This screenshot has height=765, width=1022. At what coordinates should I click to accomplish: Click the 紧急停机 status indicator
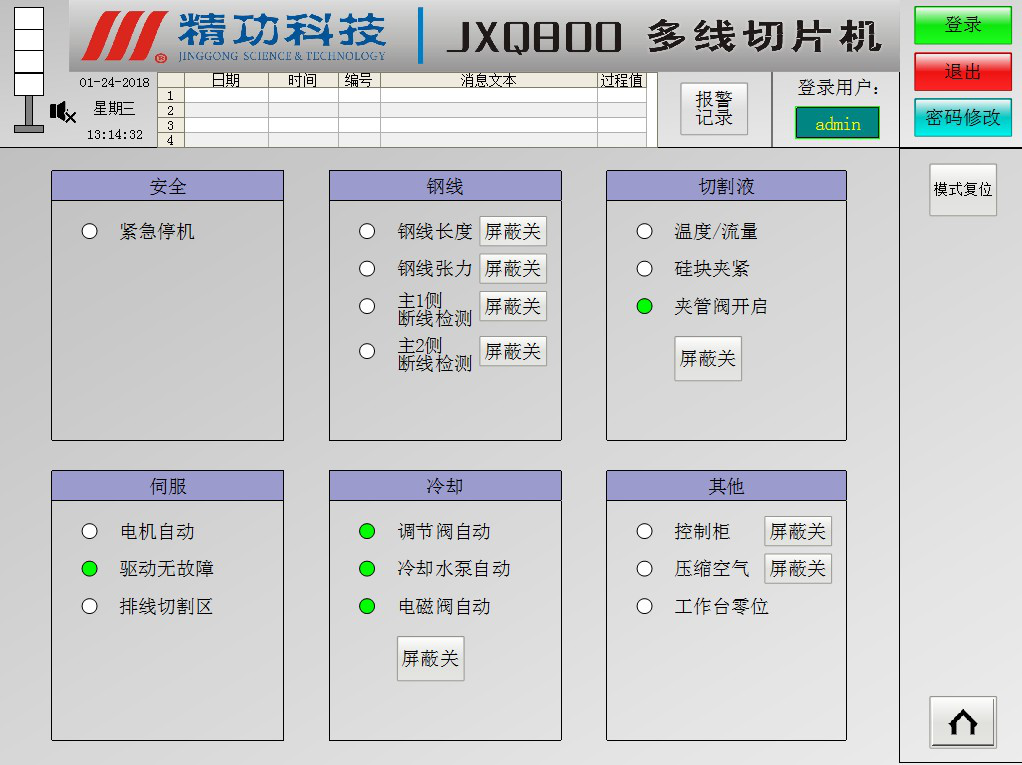(89, 231)
